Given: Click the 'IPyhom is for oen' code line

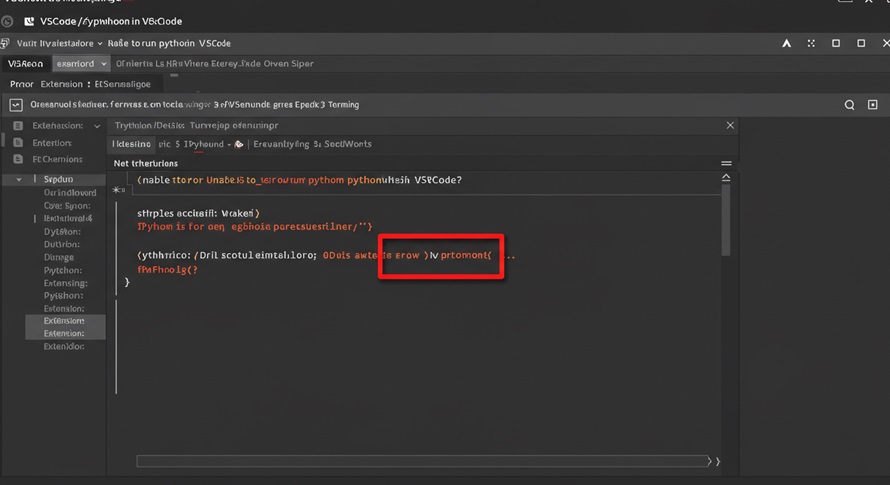Looking at the screenshot, I should coord(254,227).
